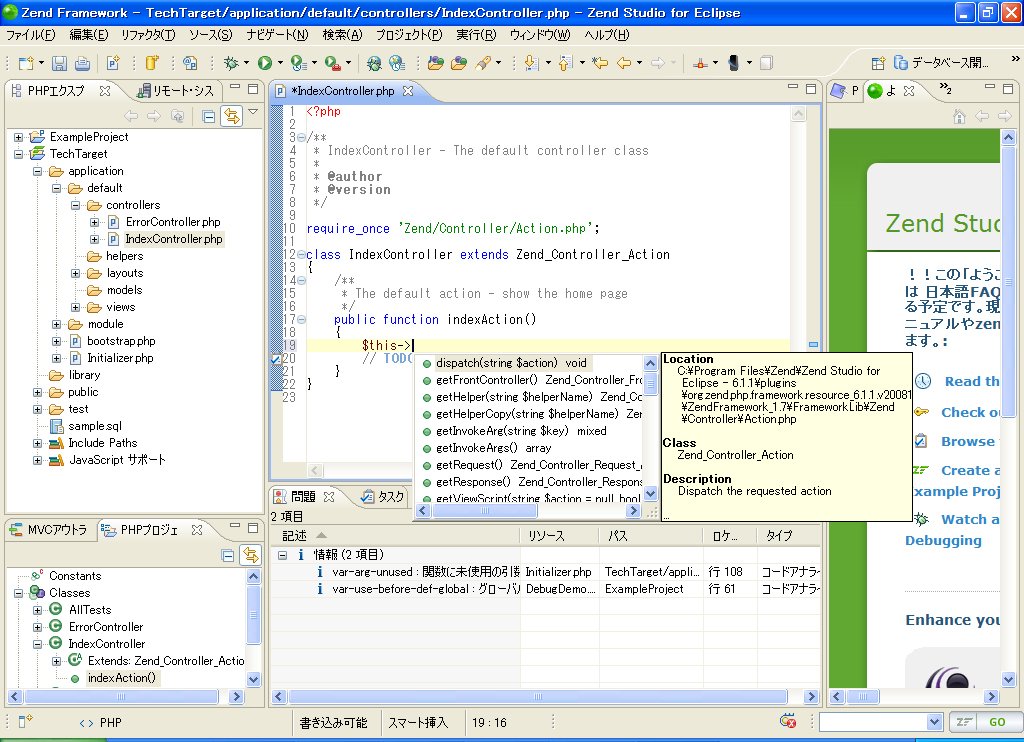The image size is (1024, 742).
Task: Select sample.sql file
Action: point(95,426)
